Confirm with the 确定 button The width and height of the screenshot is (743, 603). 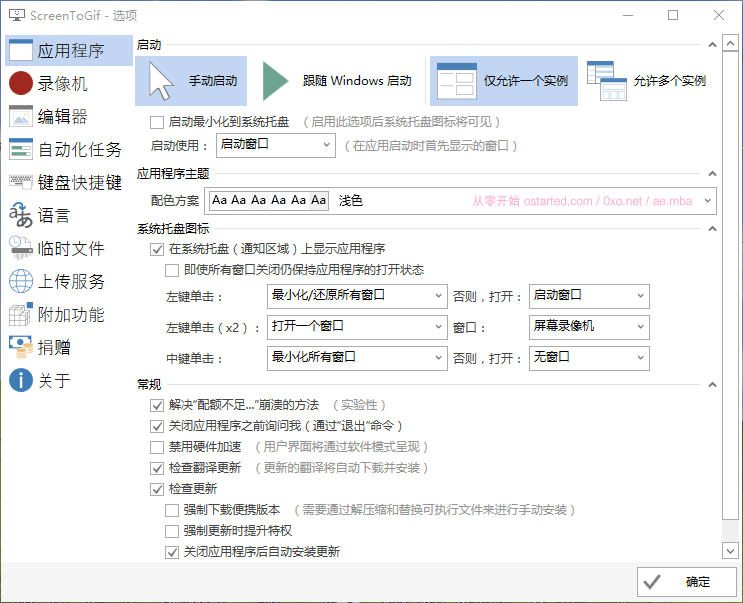(687, 582)
